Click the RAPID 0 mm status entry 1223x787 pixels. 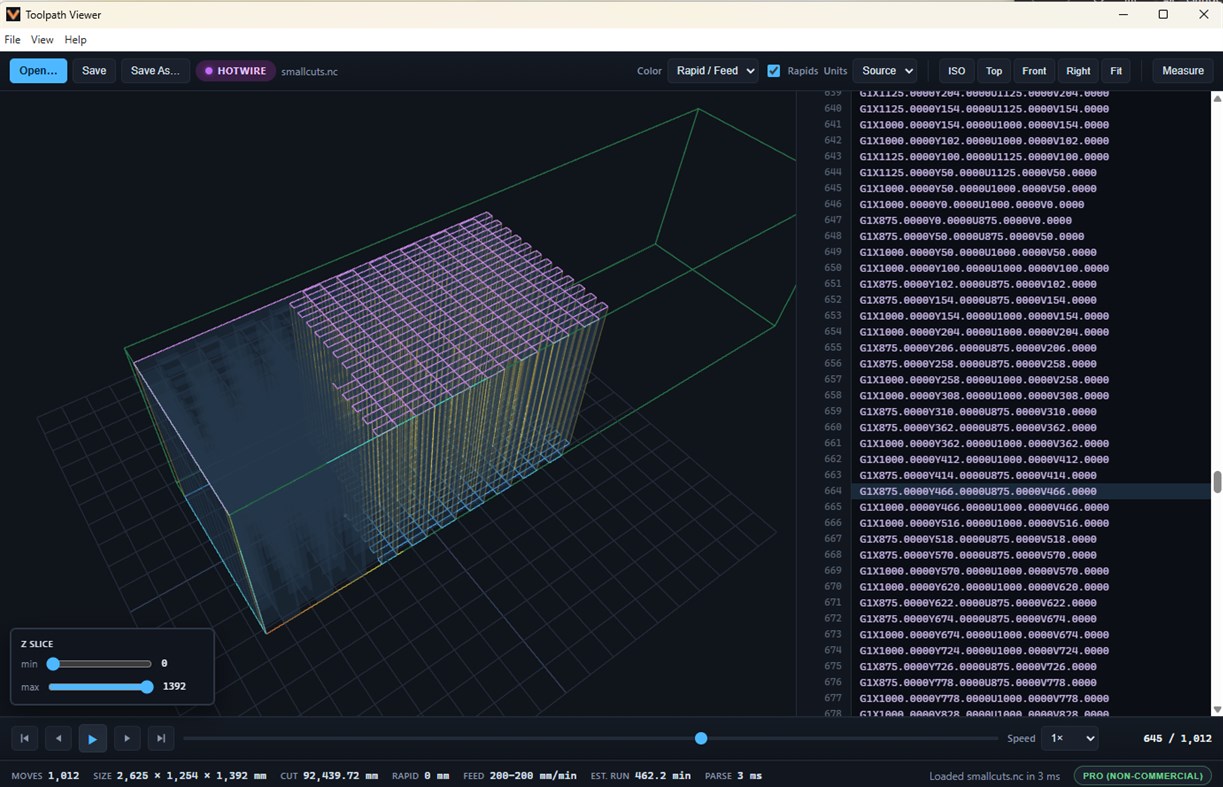tap(421, 776)
